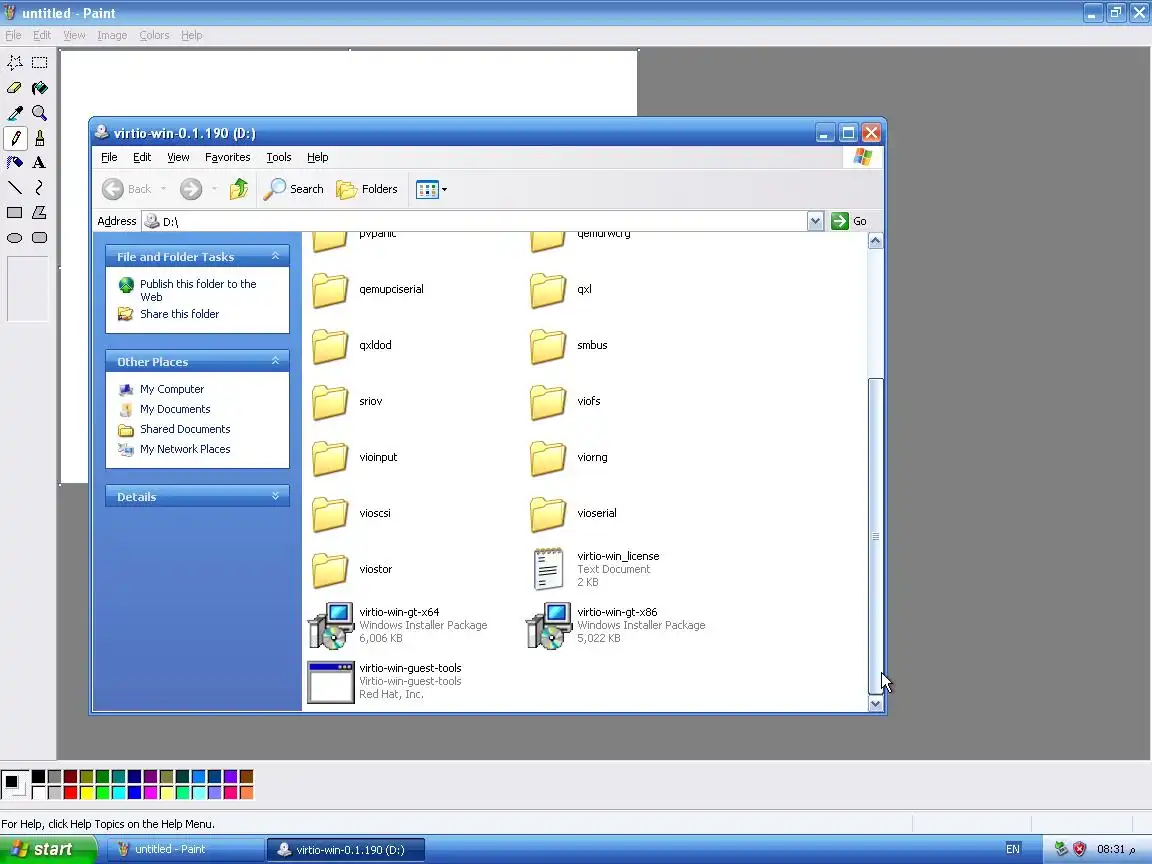Click Publish this folder to the Web
The image size is (1152, 864).
click(x=198, y=290)
